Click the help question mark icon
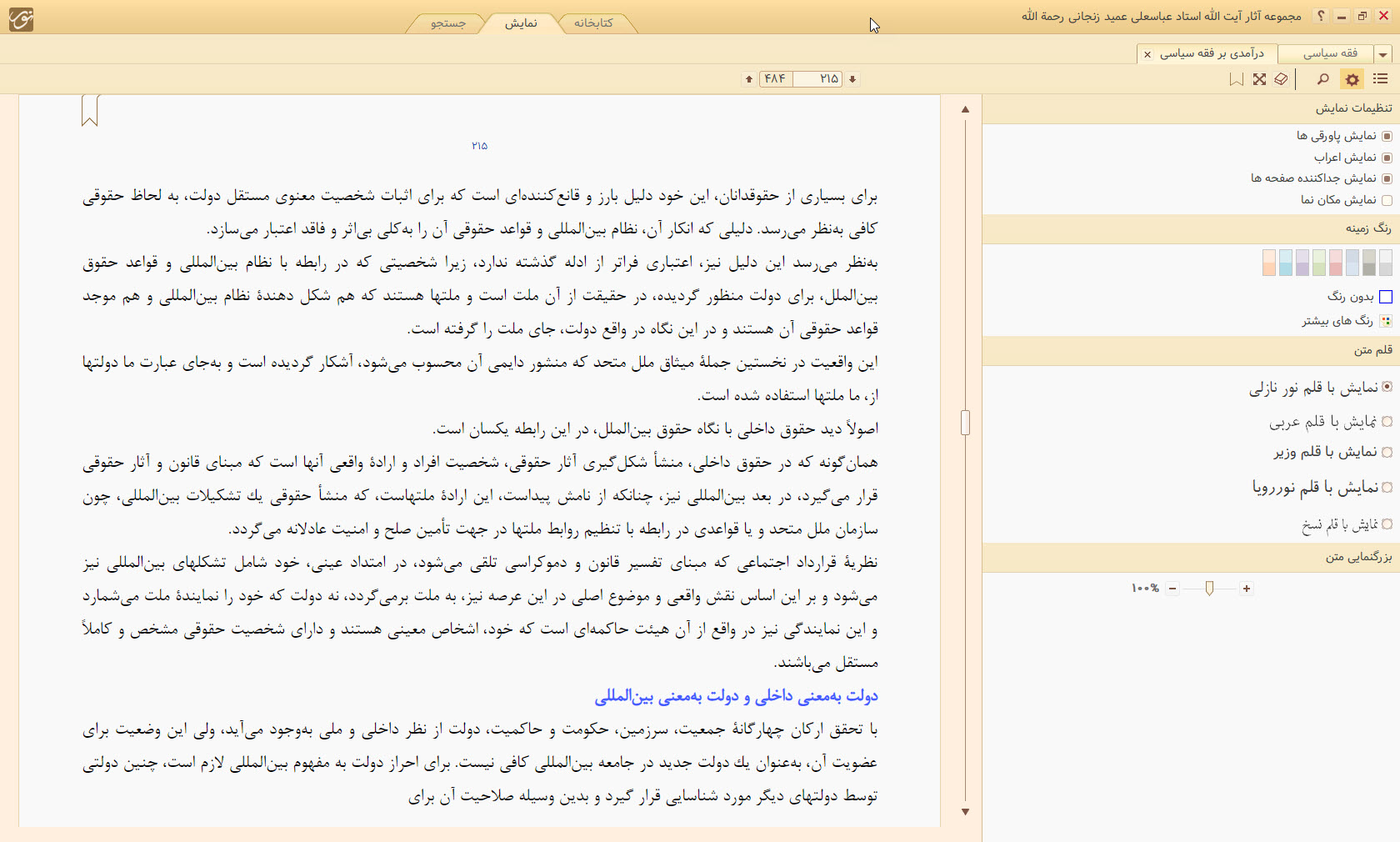 pos(1321,16)
